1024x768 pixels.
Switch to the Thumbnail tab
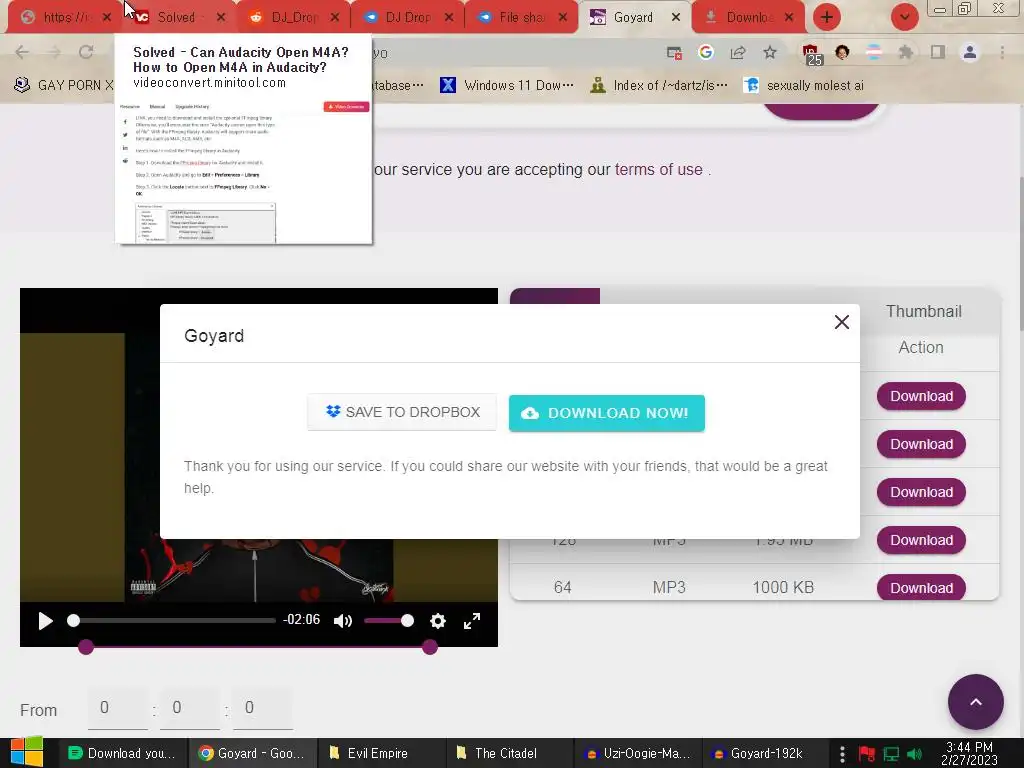(x=923, y=311)
